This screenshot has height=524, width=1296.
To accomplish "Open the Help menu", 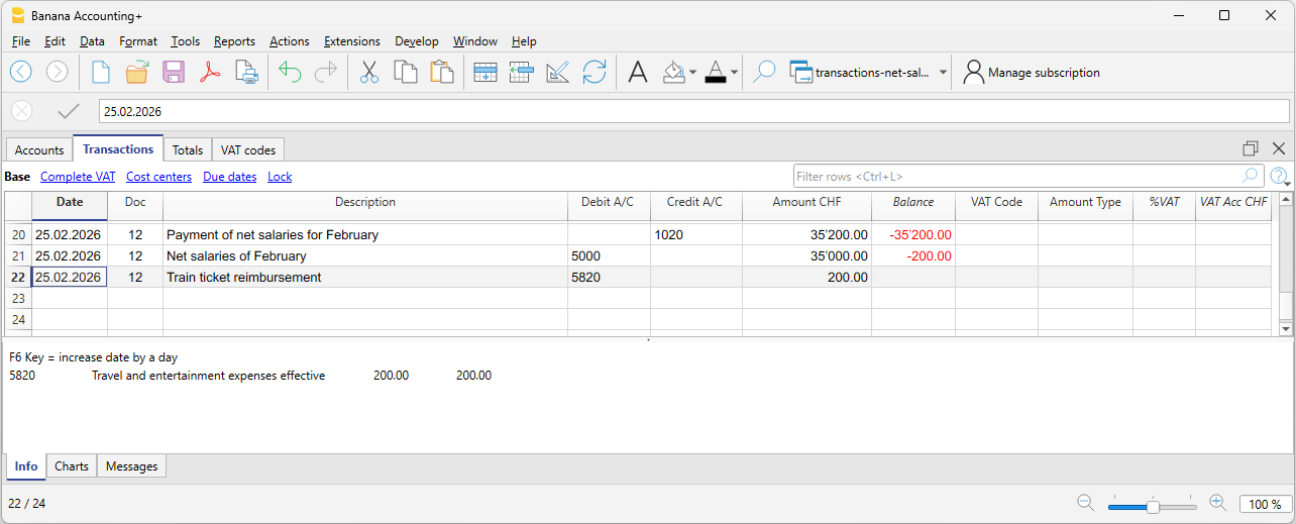I will [x=524, y=41].
